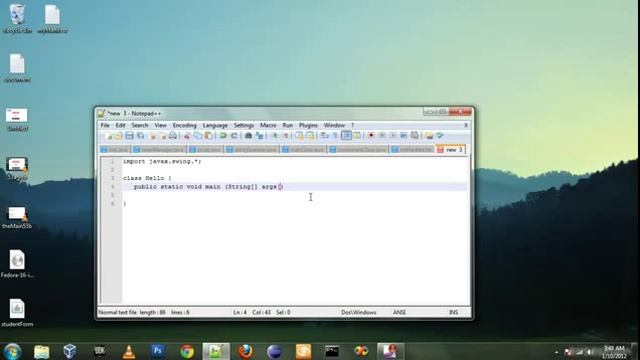Click the synchronize vertical scrolling icon

(299, 136)
